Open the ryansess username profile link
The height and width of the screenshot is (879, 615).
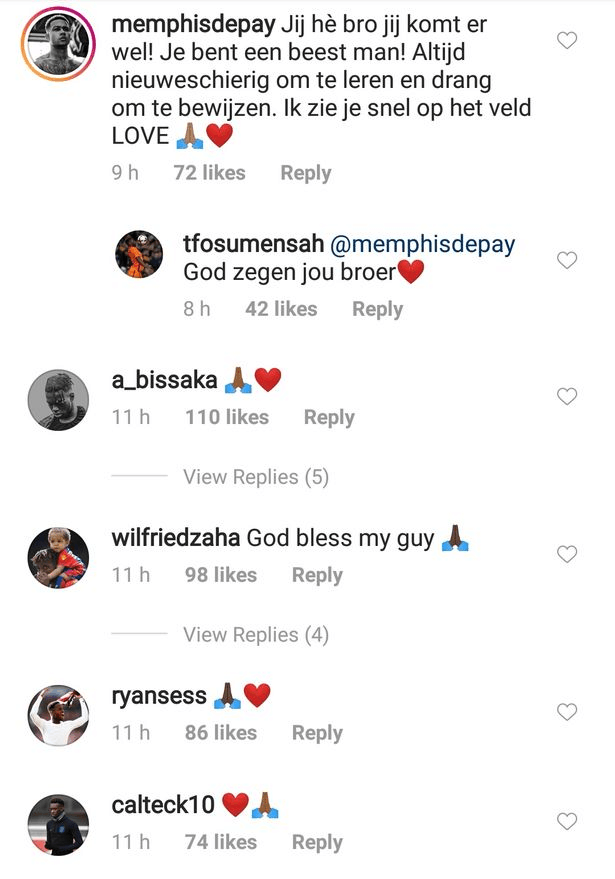[x=159, y=696]
